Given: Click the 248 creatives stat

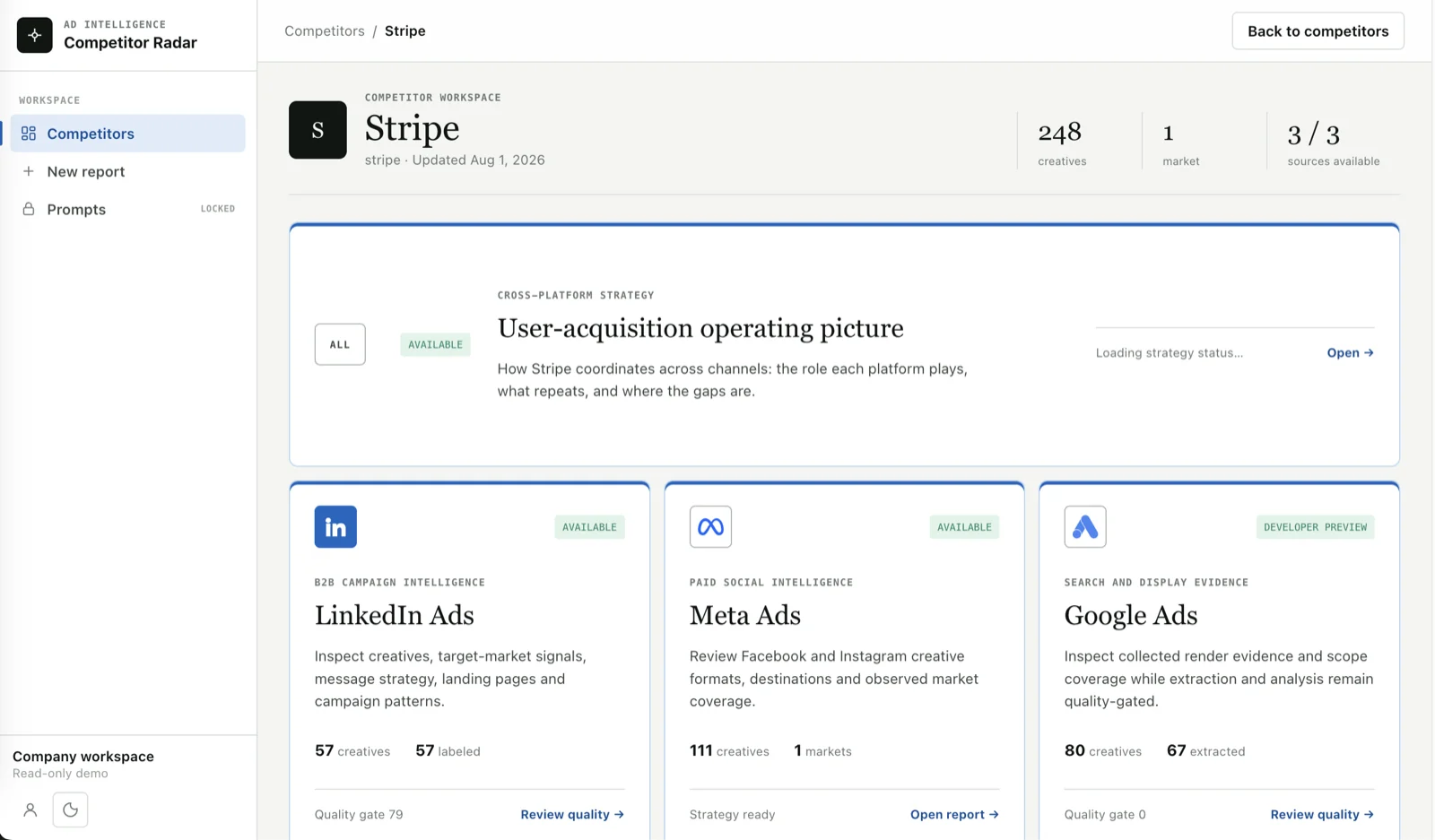Looking at the screenshot, I should pyautogui.click(x=1062, y=143).
